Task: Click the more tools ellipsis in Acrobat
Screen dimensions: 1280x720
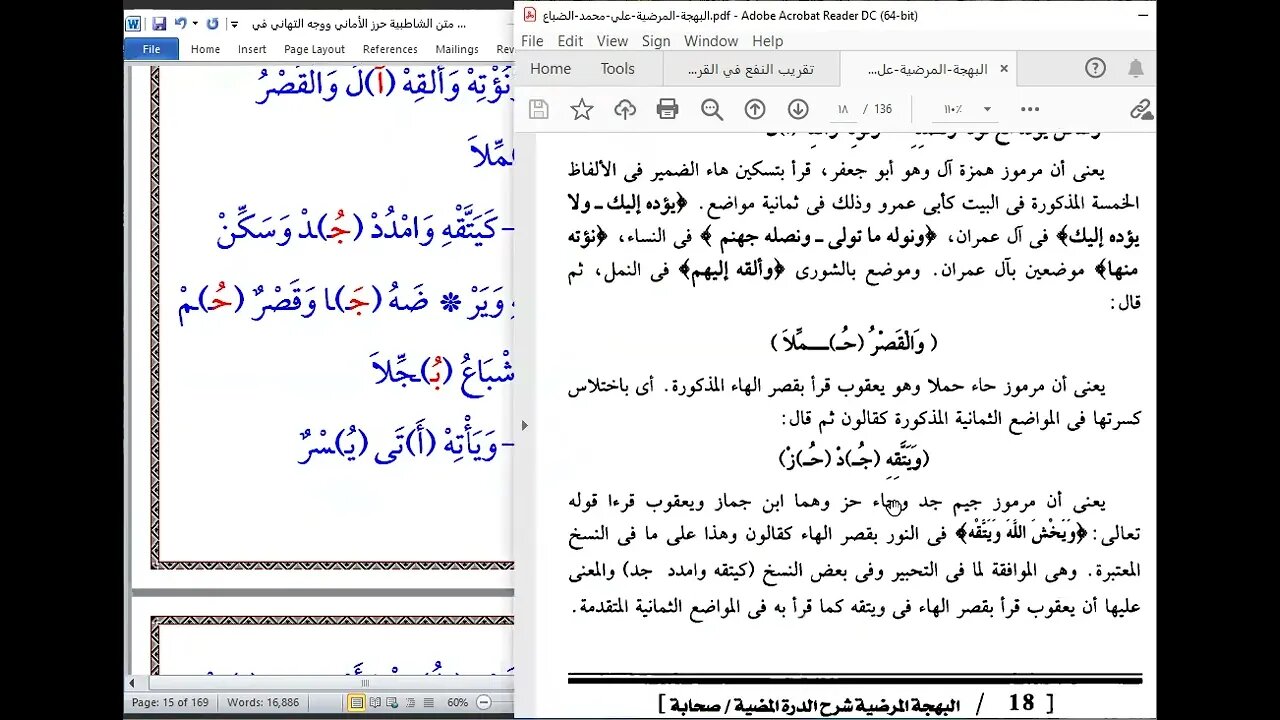Action: point(1030,109)
